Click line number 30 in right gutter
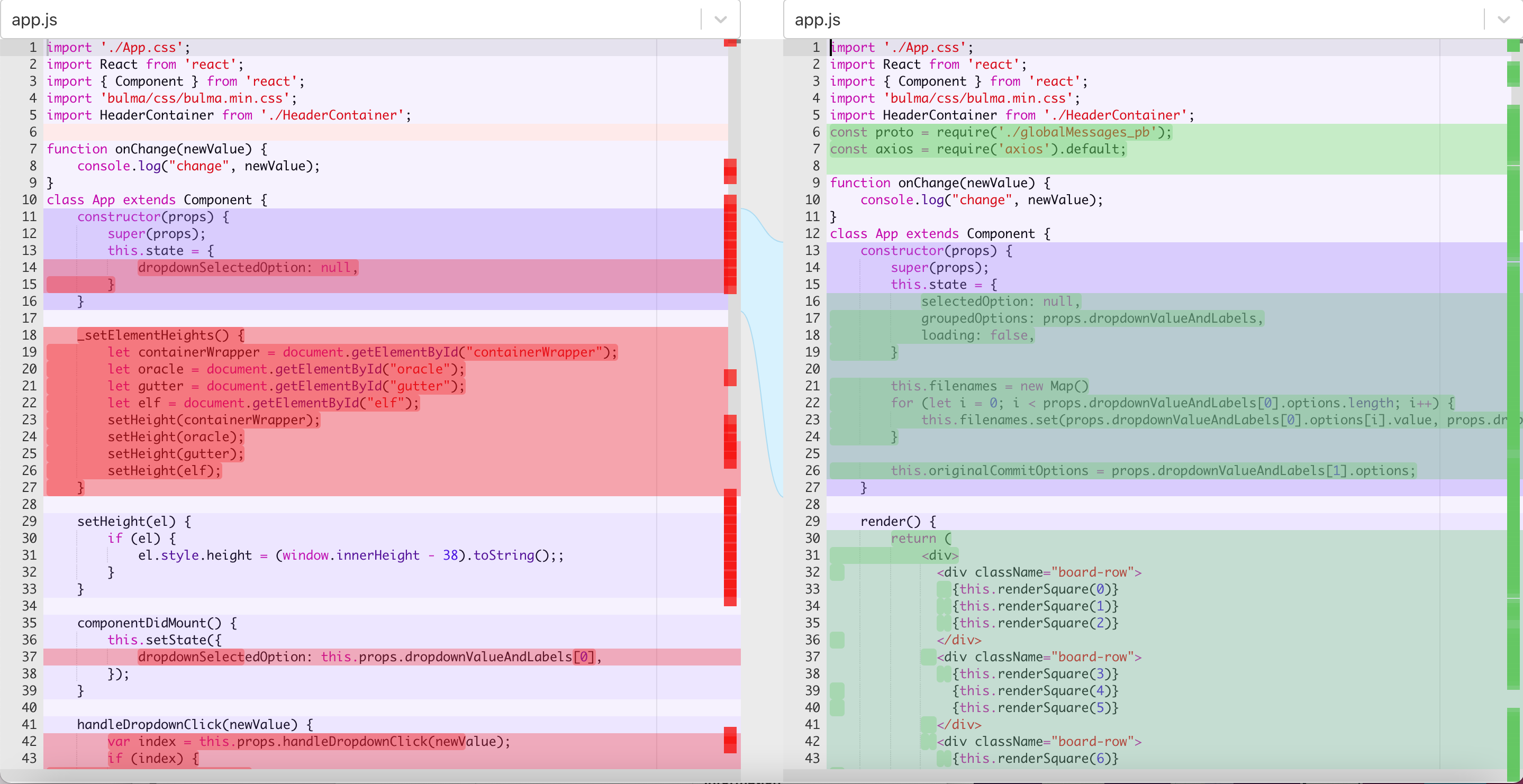Viewport: 1523px width, 784px height. point(812,539)
